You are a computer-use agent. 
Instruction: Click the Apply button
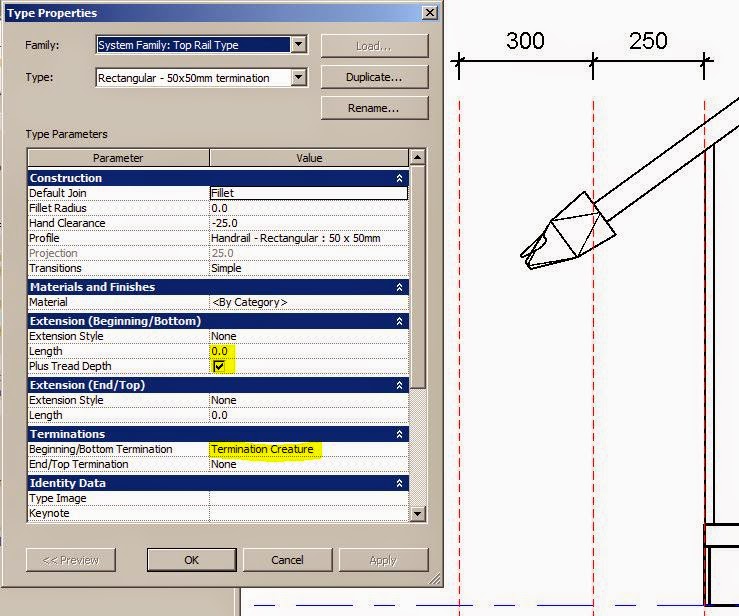(383, 559)
